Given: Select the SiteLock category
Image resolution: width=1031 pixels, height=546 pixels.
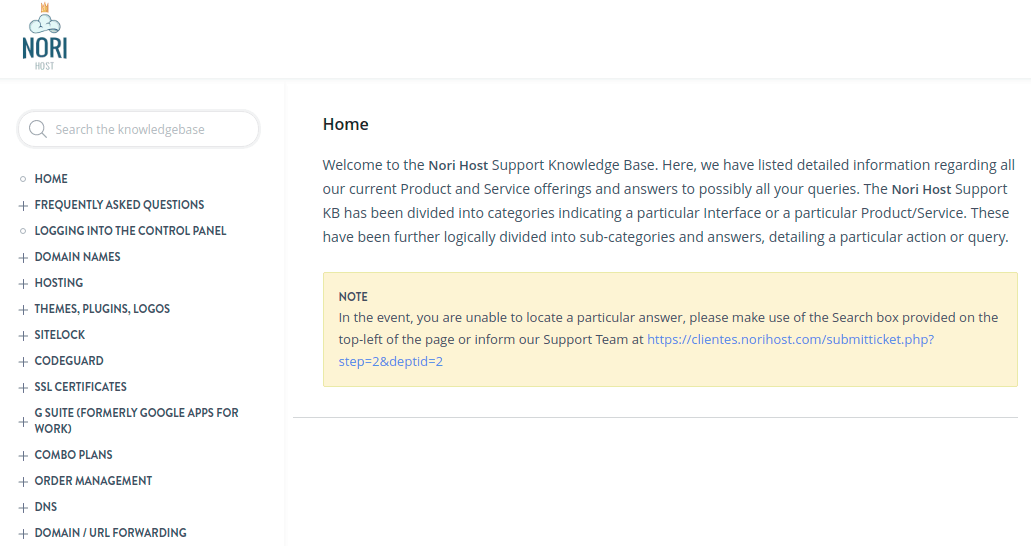Looking at the screenshot, I should tap(60, 335).
